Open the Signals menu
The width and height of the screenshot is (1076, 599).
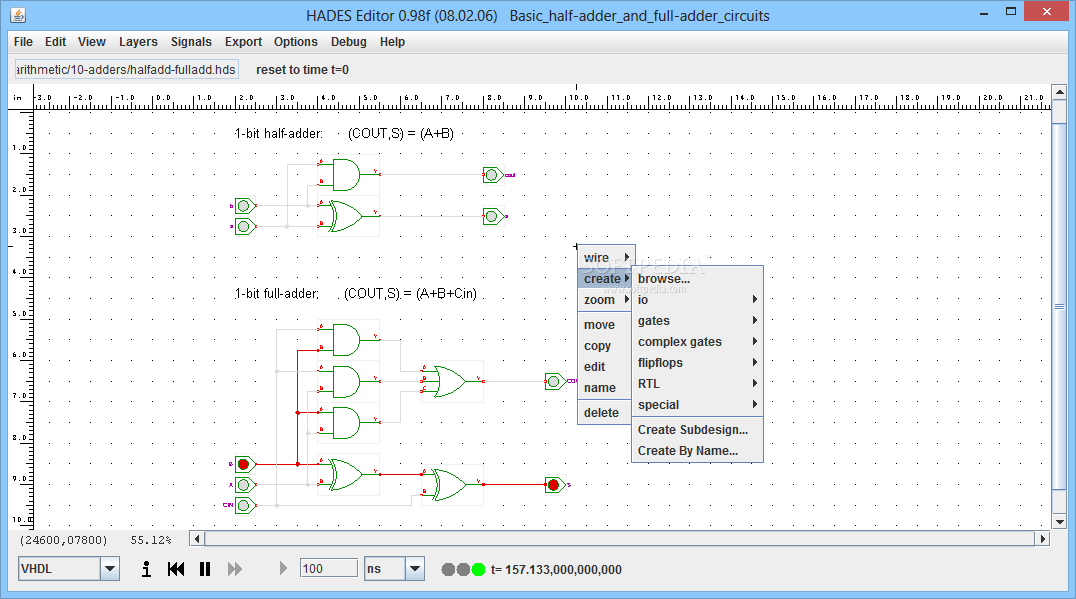[x=191, y=42]
